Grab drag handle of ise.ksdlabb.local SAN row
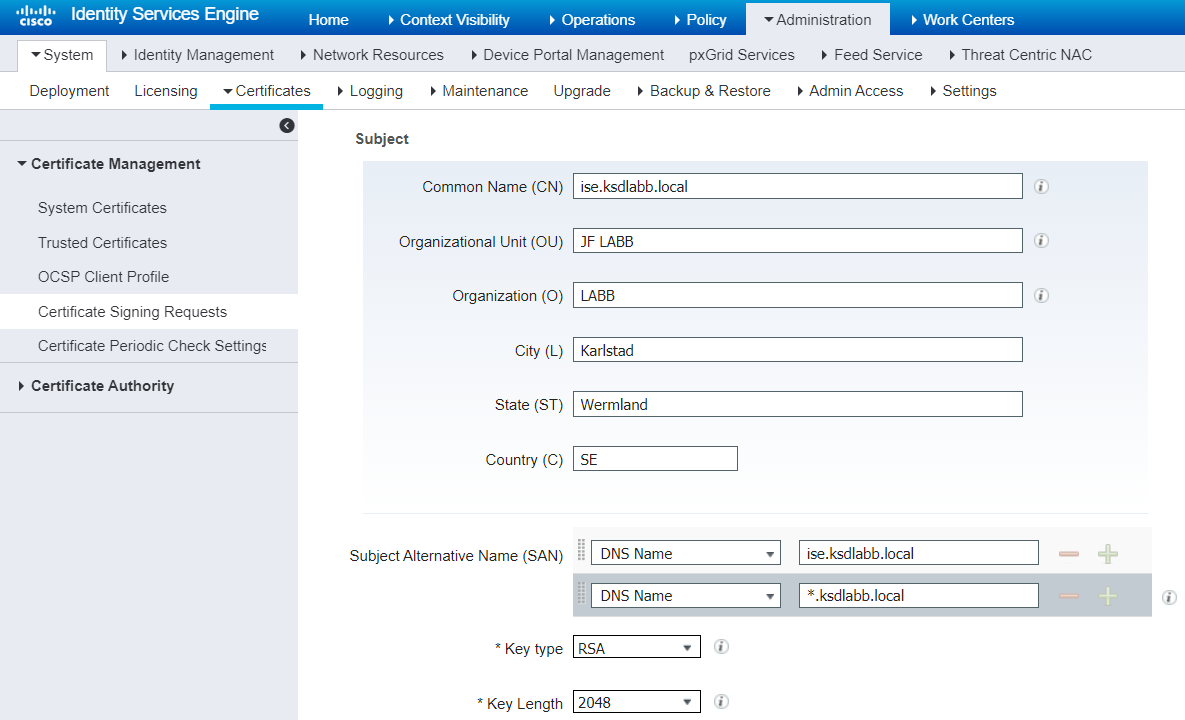The height and width of the screenshot is (720, 1185). click(581, 550)
